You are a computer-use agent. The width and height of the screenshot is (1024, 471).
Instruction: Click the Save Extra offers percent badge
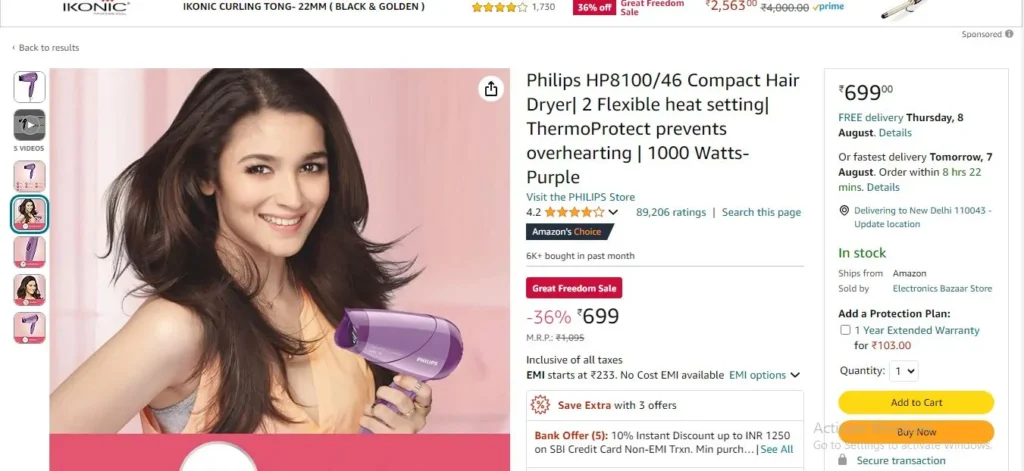540,405
